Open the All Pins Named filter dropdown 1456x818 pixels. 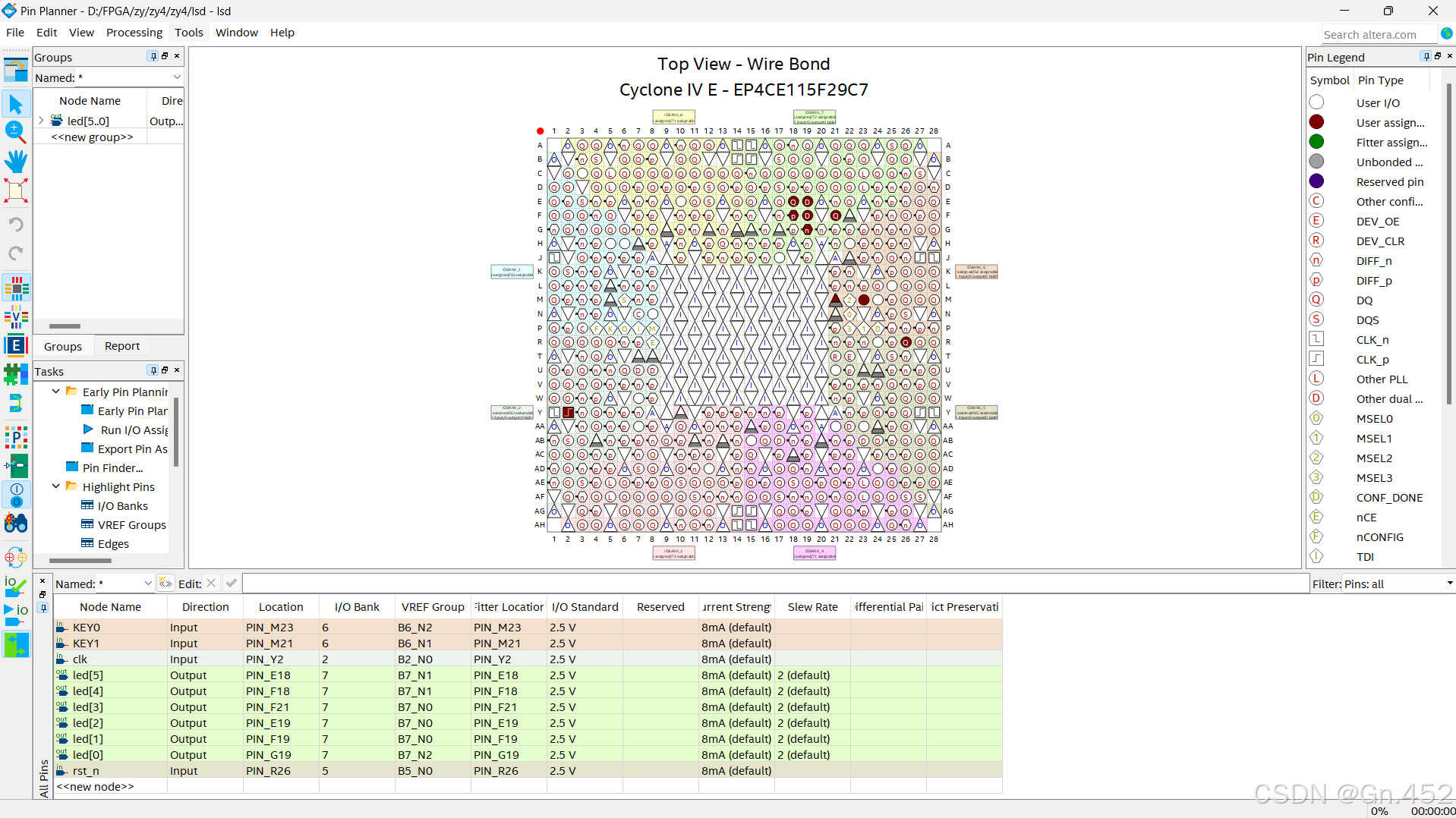tap(148, 584)
